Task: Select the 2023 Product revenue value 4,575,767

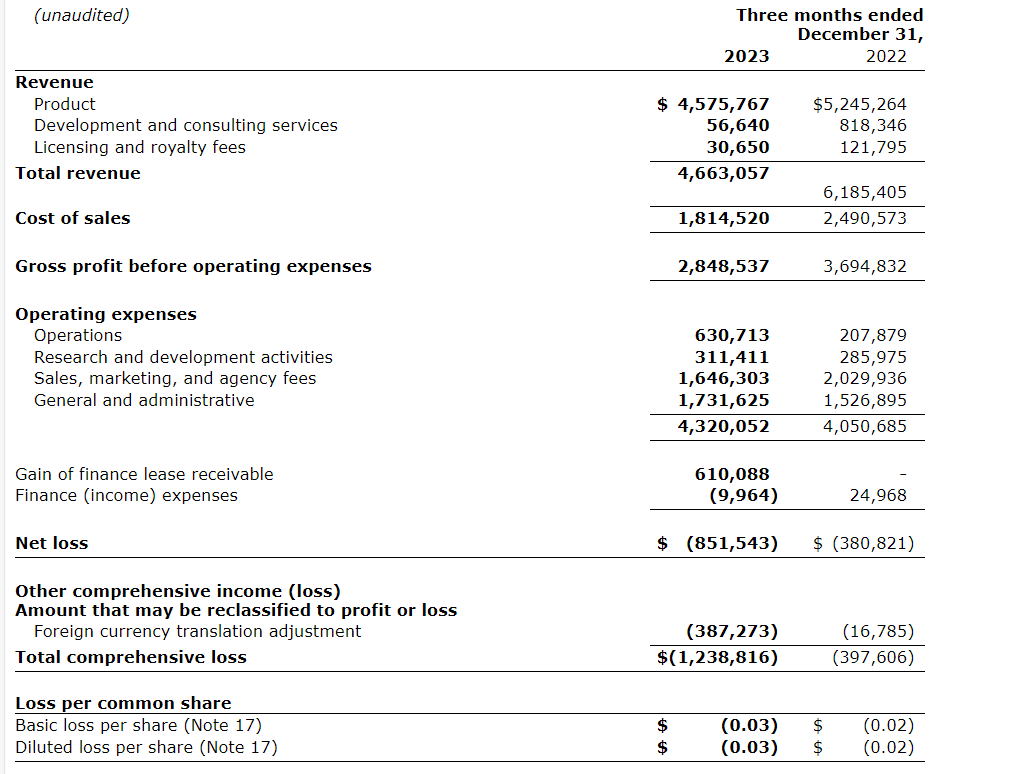Action: tap(723, 104)
